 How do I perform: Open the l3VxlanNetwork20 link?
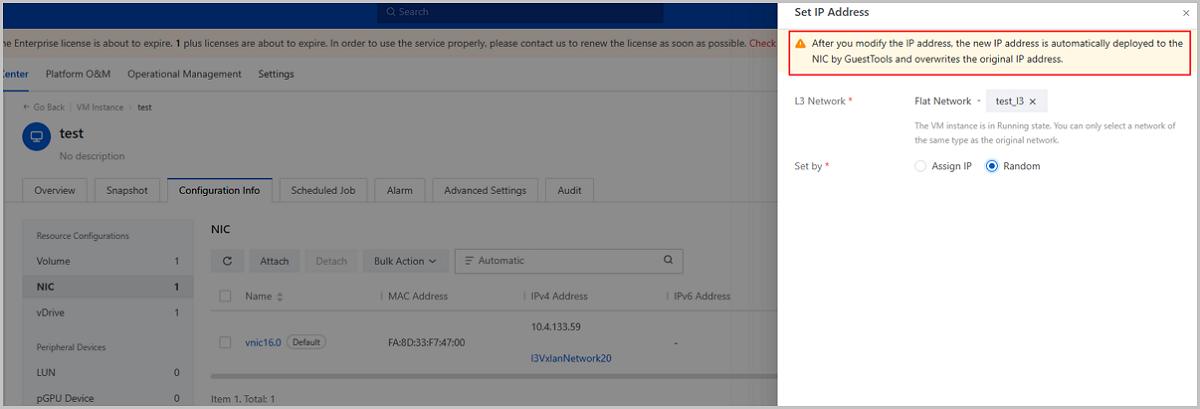pyautogui.click(x=570, y=358)
